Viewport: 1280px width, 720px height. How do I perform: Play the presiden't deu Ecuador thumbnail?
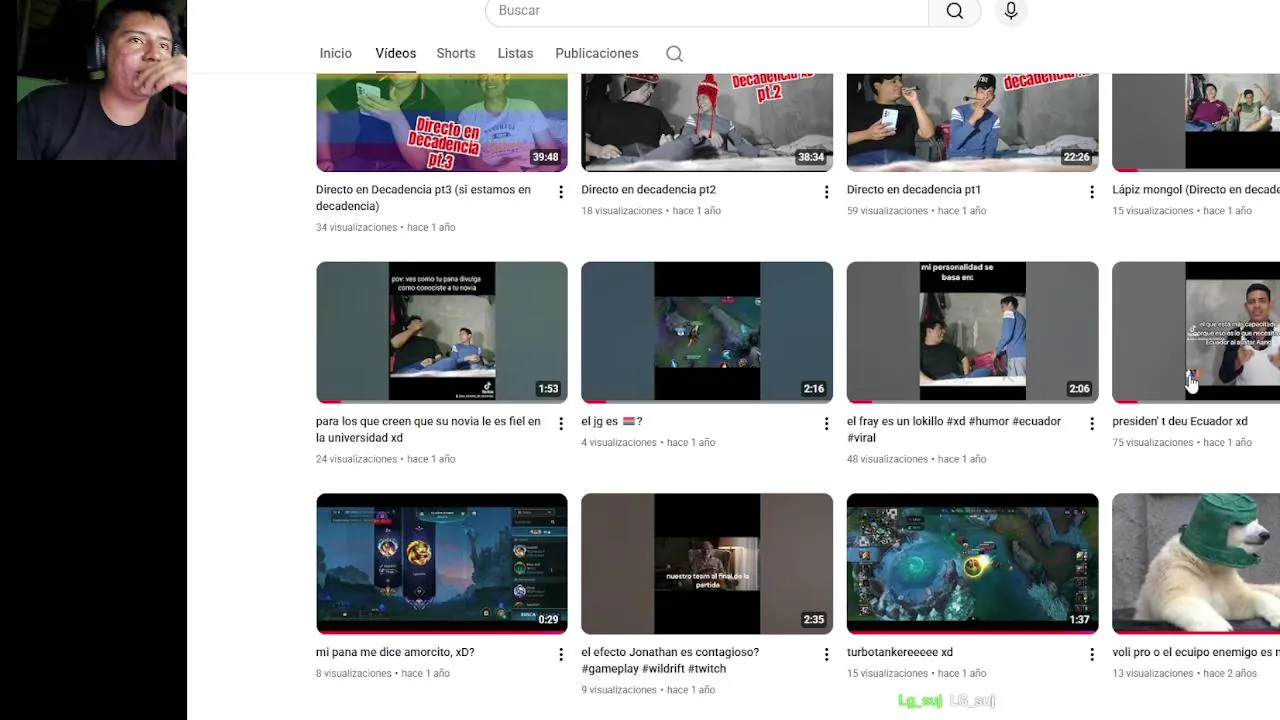click(x=1196, y=332)
